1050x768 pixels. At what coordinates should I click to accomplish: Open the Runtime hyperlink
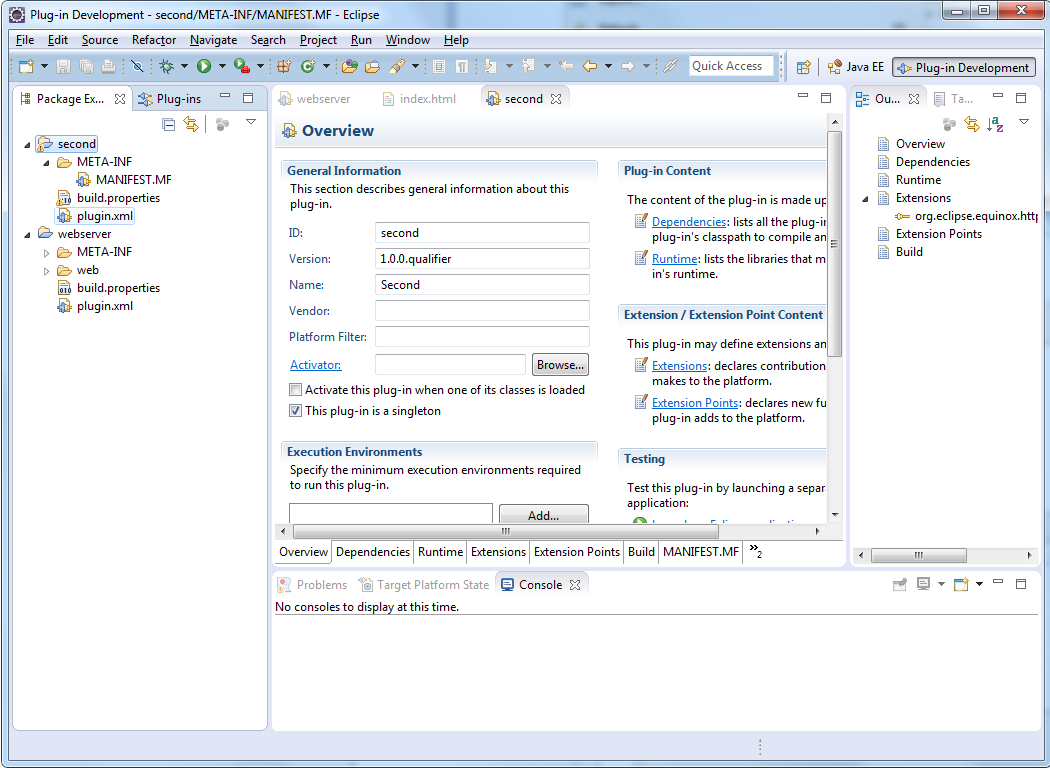[675, 258]
